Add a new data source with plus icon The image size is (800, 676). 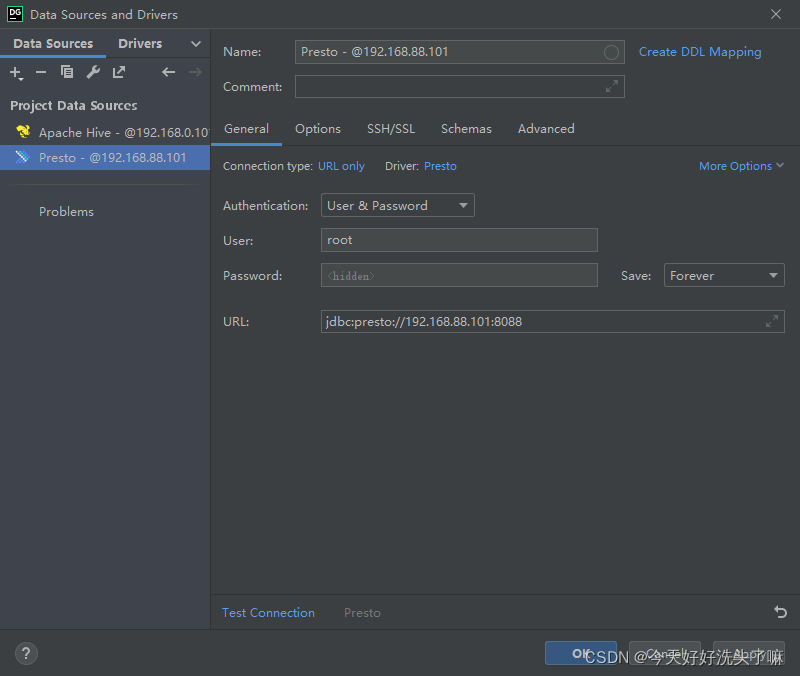(16, 73)
